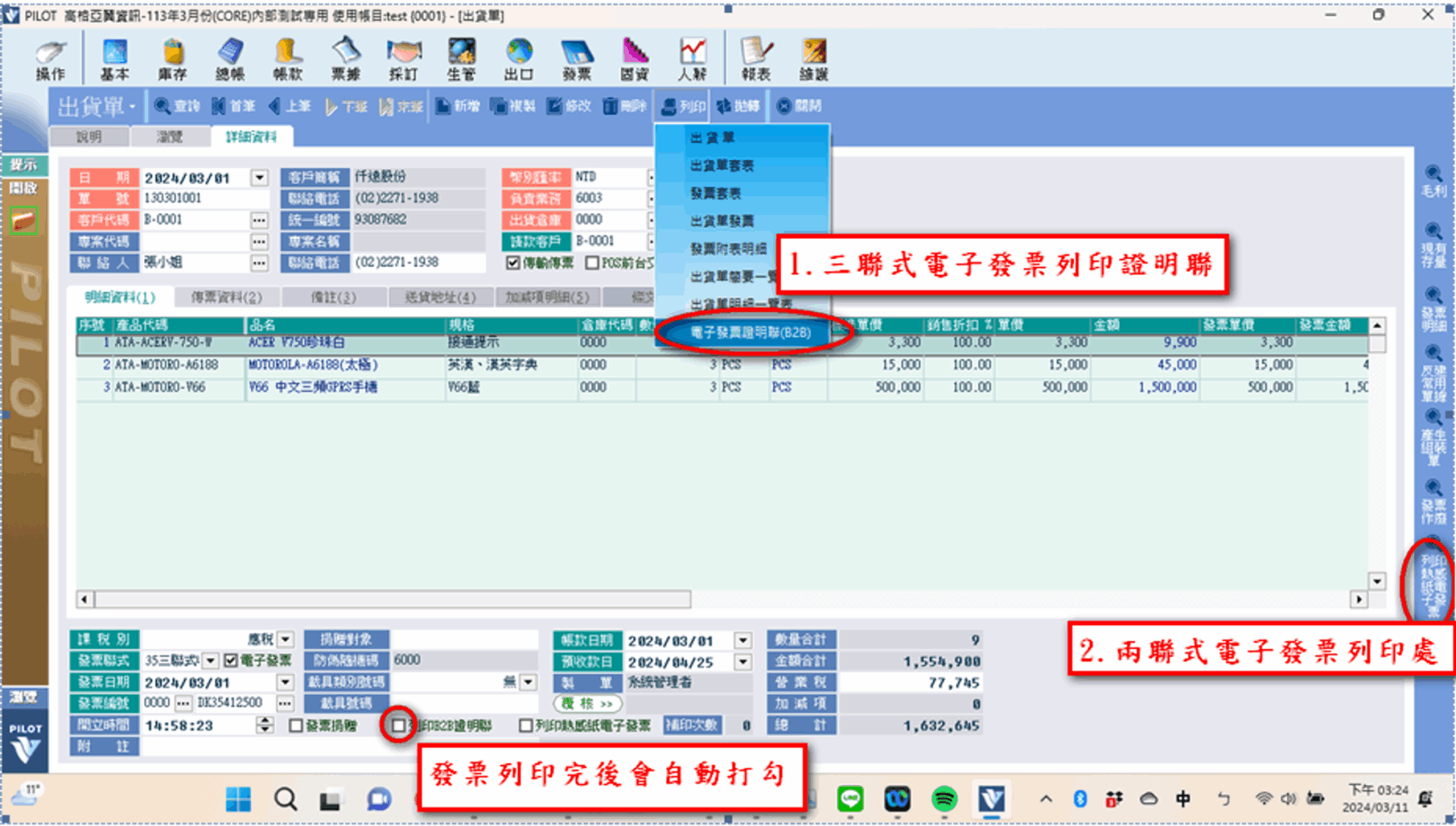Open the 庫存 inventory module icon
This screenshot has width=1456, height=826.
click(x=172, y=60)
